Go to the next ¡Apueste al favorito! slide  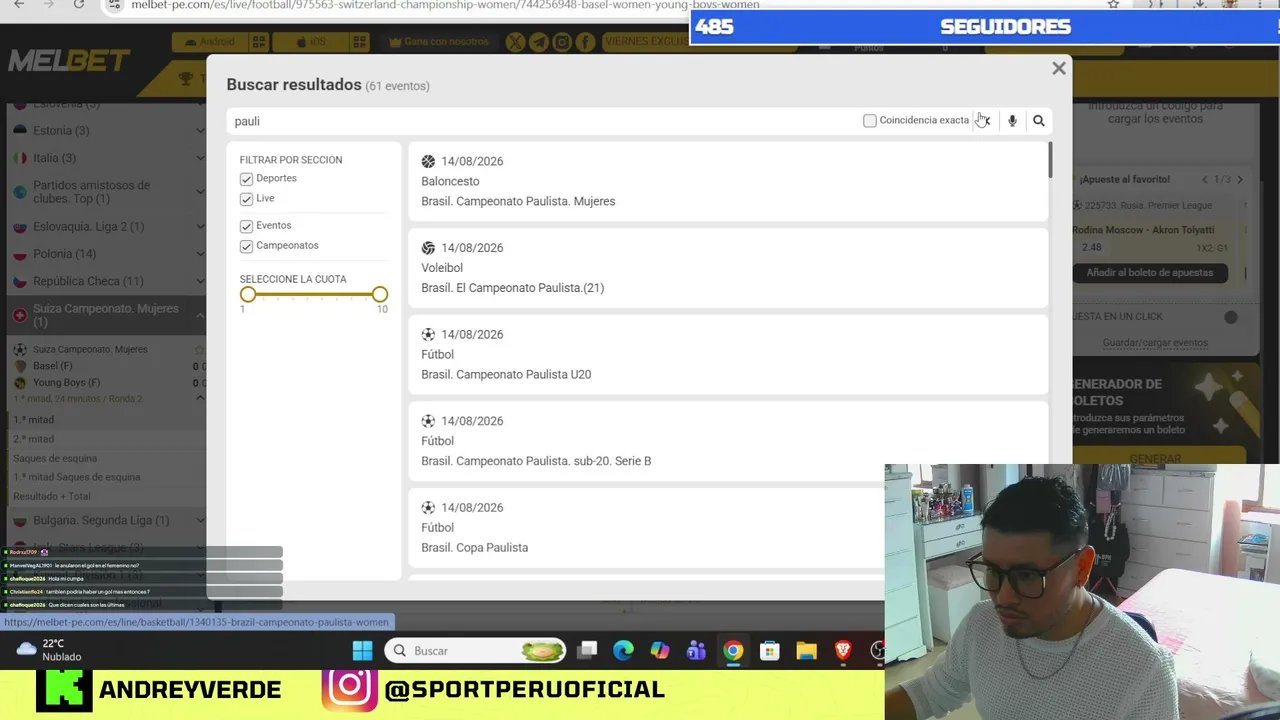click(x=1240, y=180)
